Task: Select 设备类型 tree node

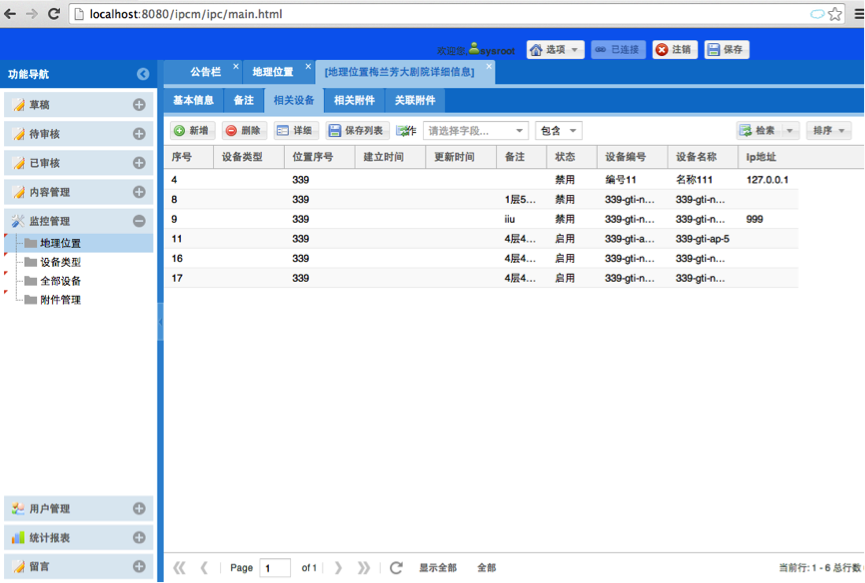Action: 60,262
